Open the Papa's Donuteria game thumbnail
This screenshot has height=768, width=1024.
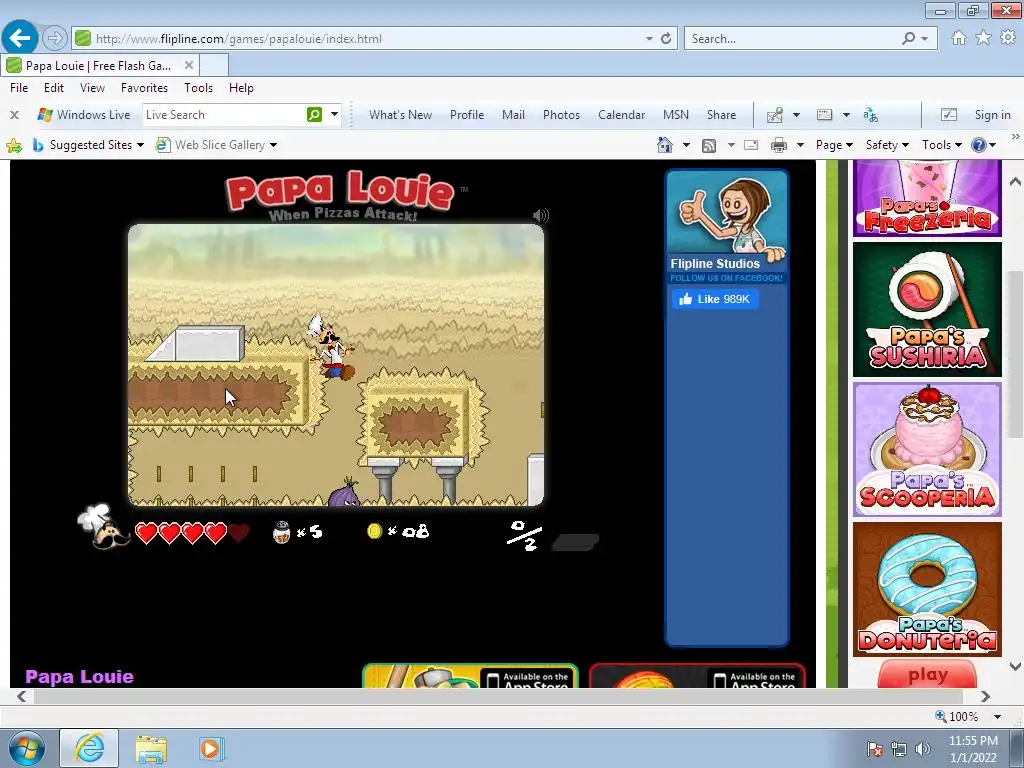point(927,589)
